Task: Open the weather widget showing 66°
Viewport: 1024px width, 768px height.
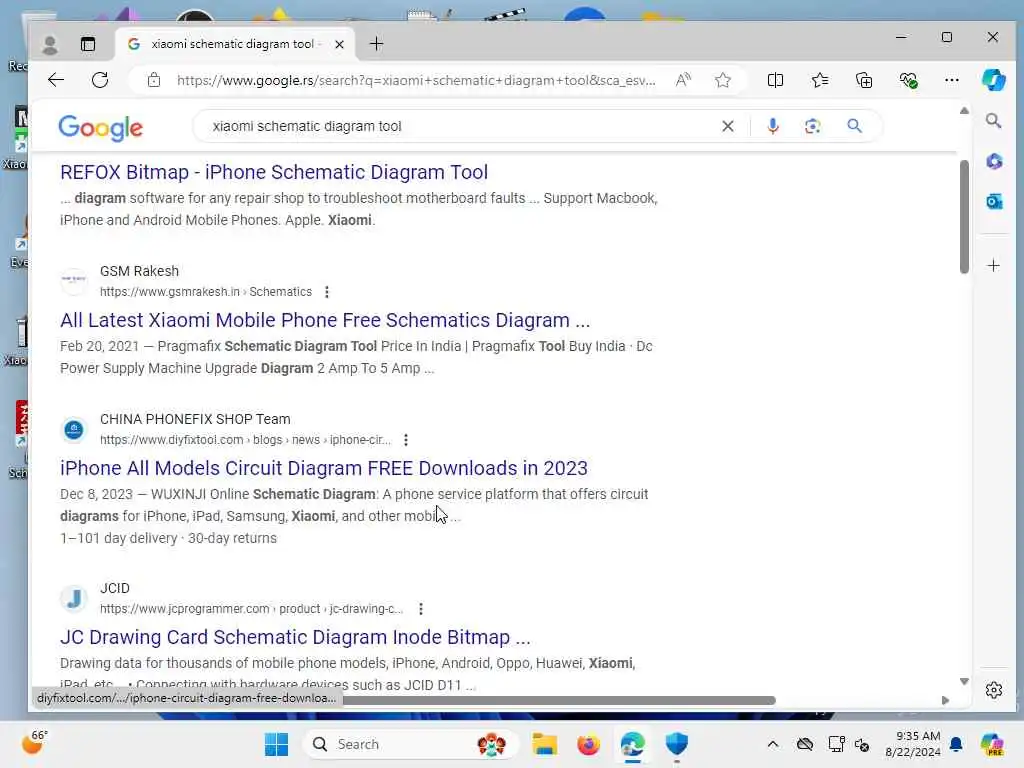Action: pyautogui.click(x=35, y=743)
